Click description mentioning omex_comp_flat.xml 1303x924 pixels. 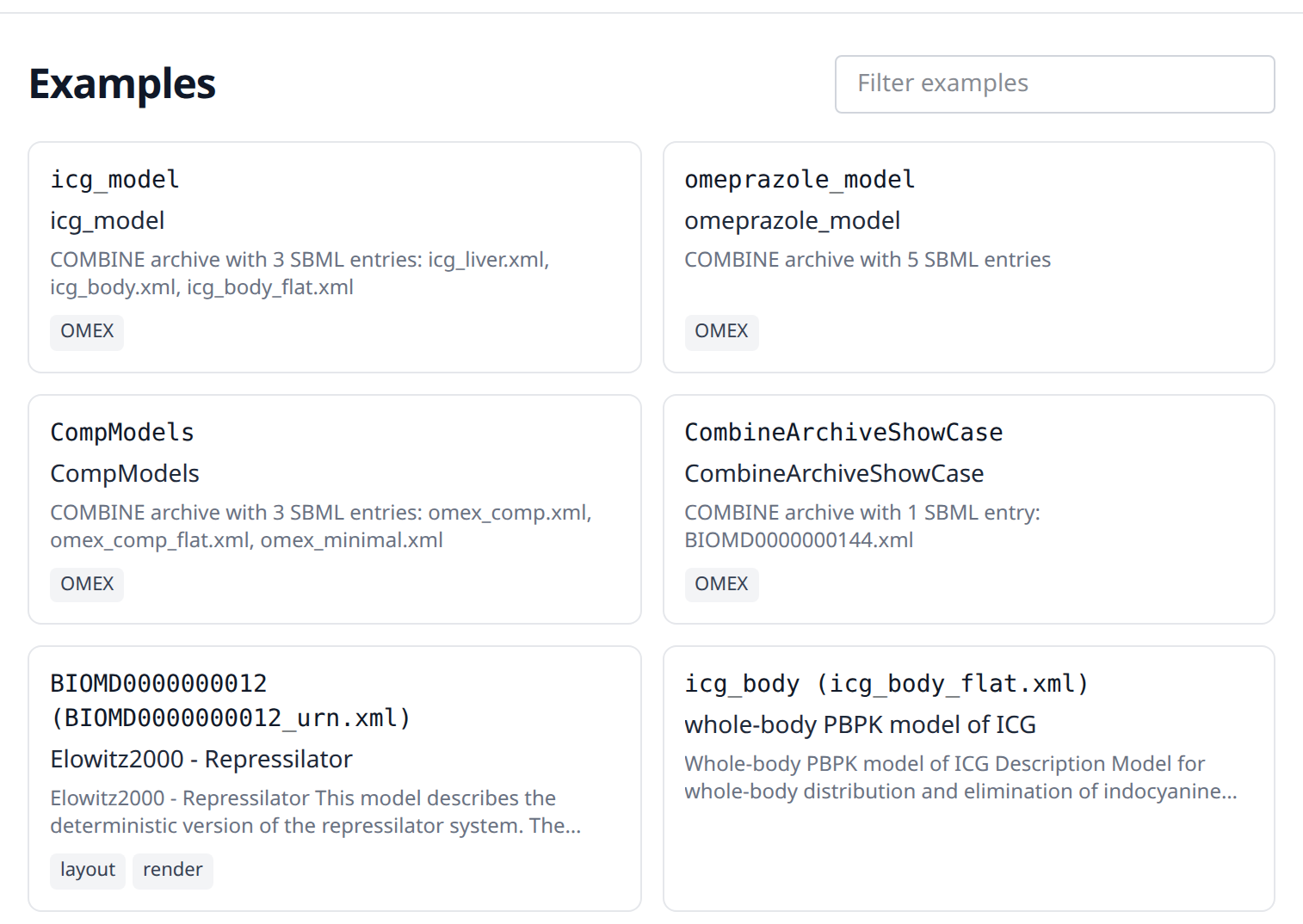pyautogui.click(x=321, y=527)
